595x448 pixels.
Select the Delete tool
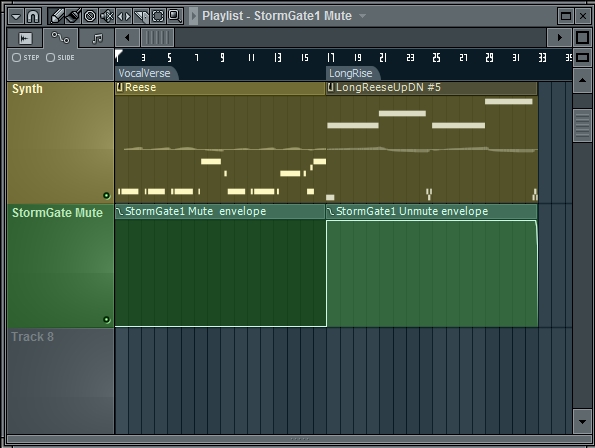click(x=90, y=16)
